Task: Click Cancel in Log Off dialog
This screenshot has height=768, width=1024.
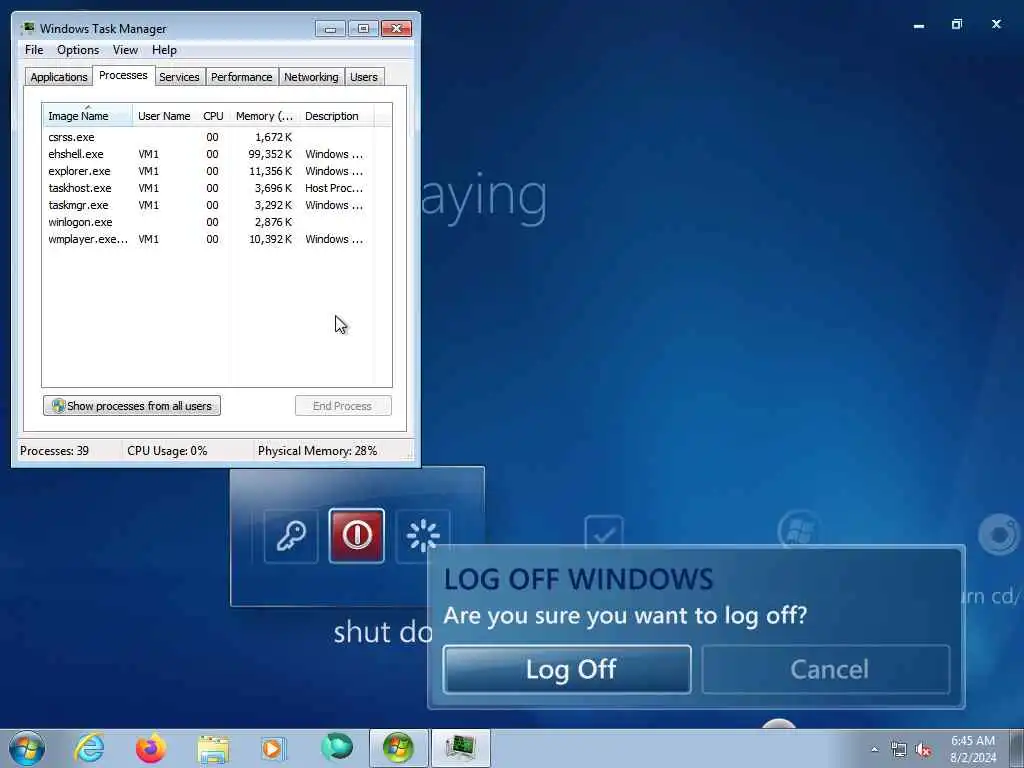Action: [x=826, y=669]
